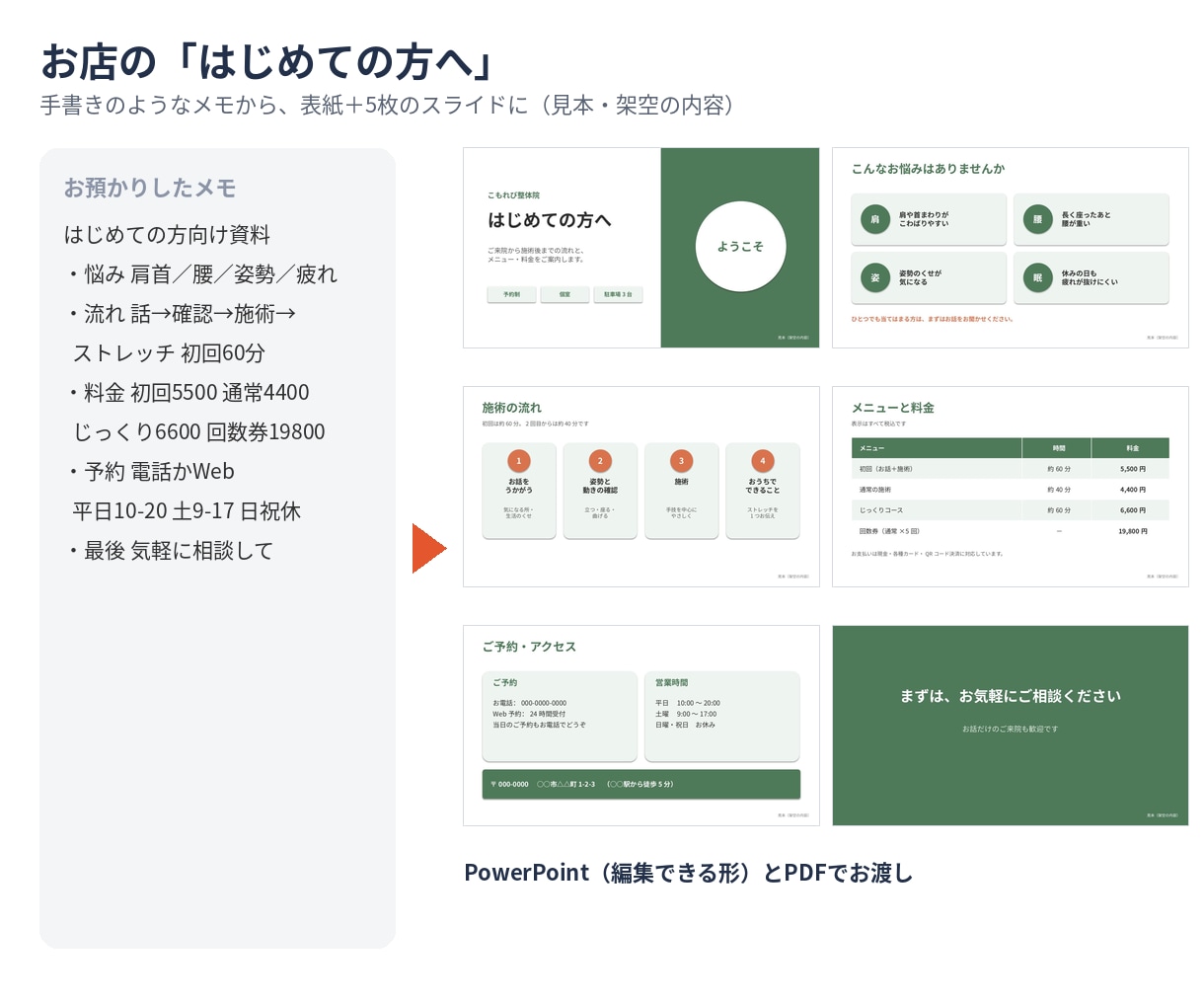The image size is (1204, 1003).
Task: Click the heading こんなお悩みはありませんか
Action: pos(928,169)
